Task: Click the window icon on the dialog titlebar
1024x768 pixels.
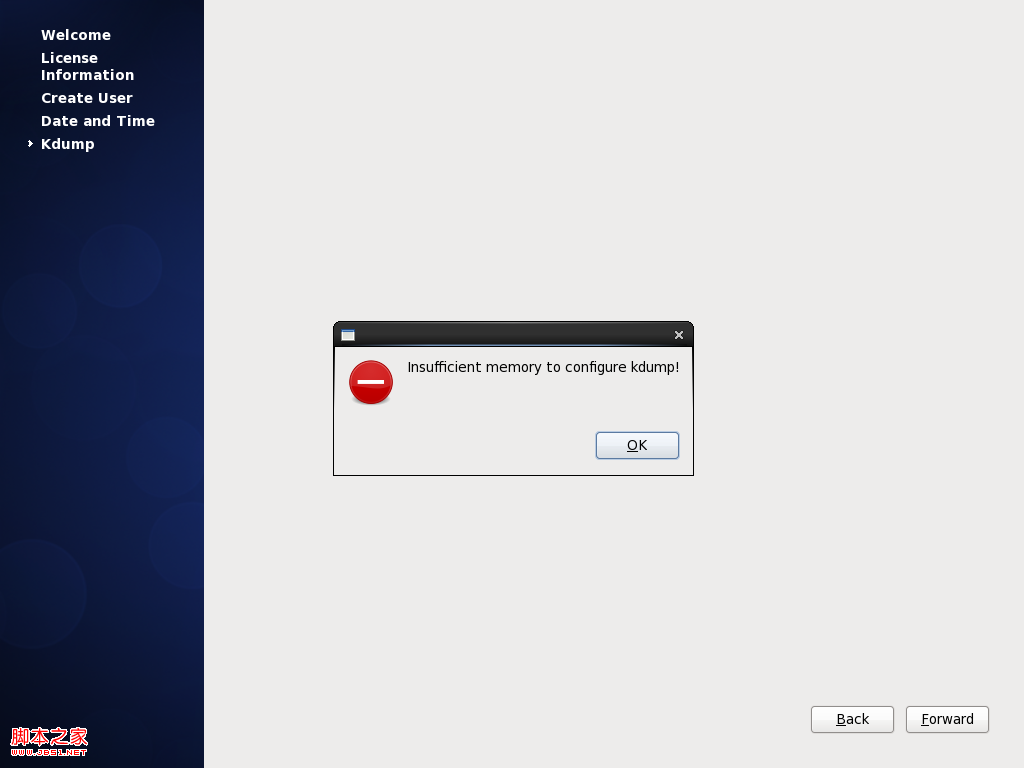Action: [x=346, y=334]
